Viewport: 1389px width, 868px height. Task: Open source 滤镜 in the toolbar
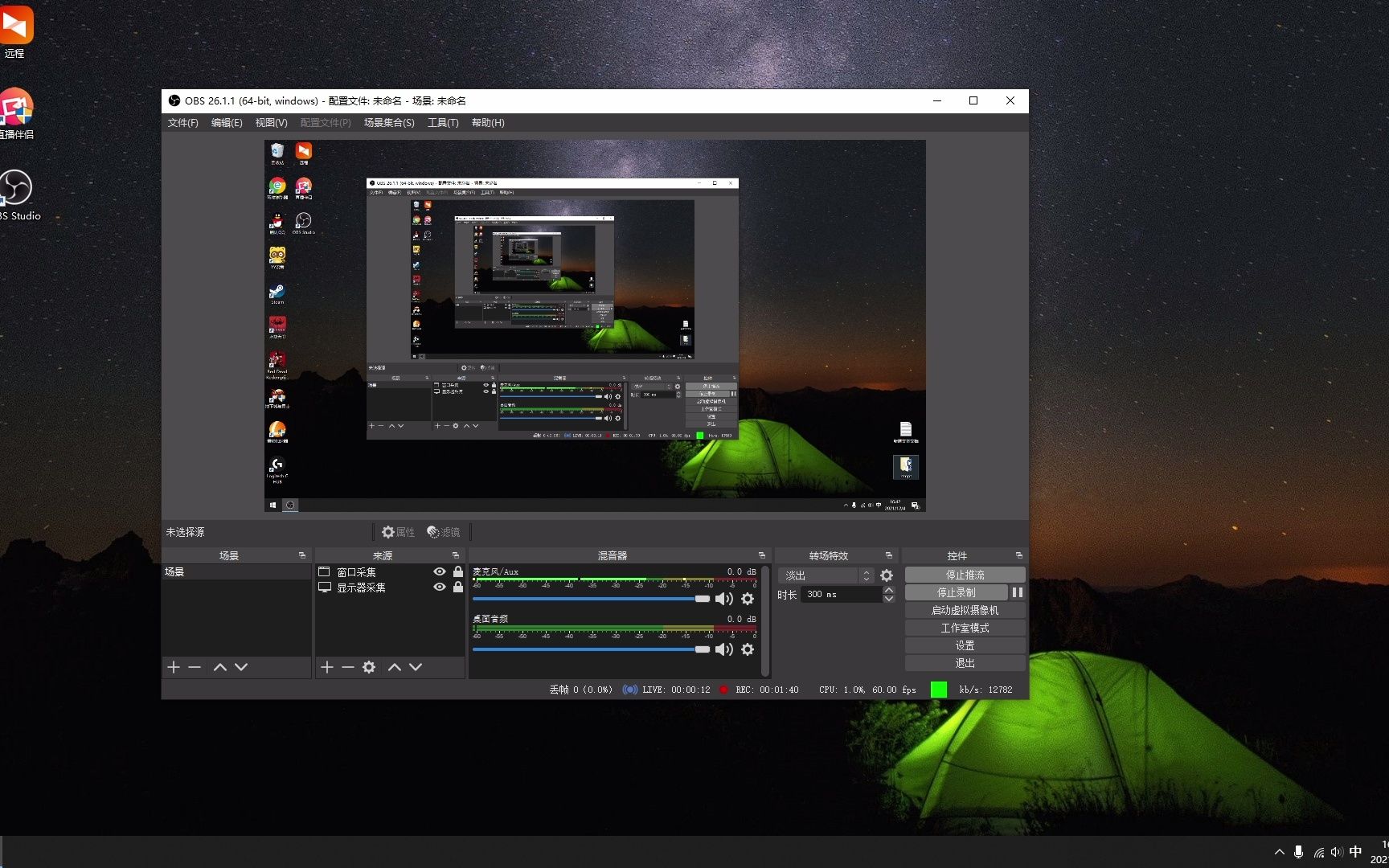tap(444, 532)
